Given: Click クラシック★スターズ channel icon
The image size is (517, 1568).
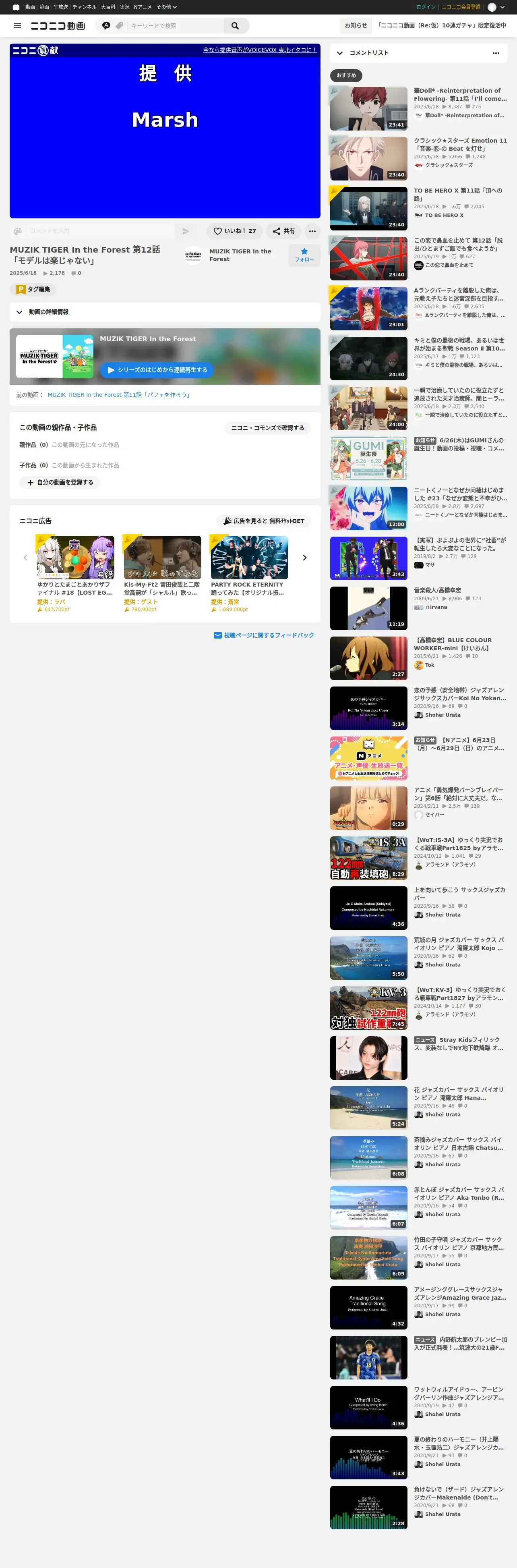Looking at the screenshot, I should [x=418, y=166].
